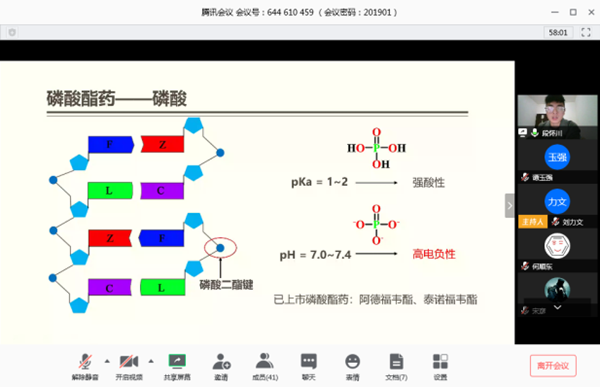Click the shield security icon
Image resolution: width=600 pixels, height=387 pixels.
click(12, 33)
